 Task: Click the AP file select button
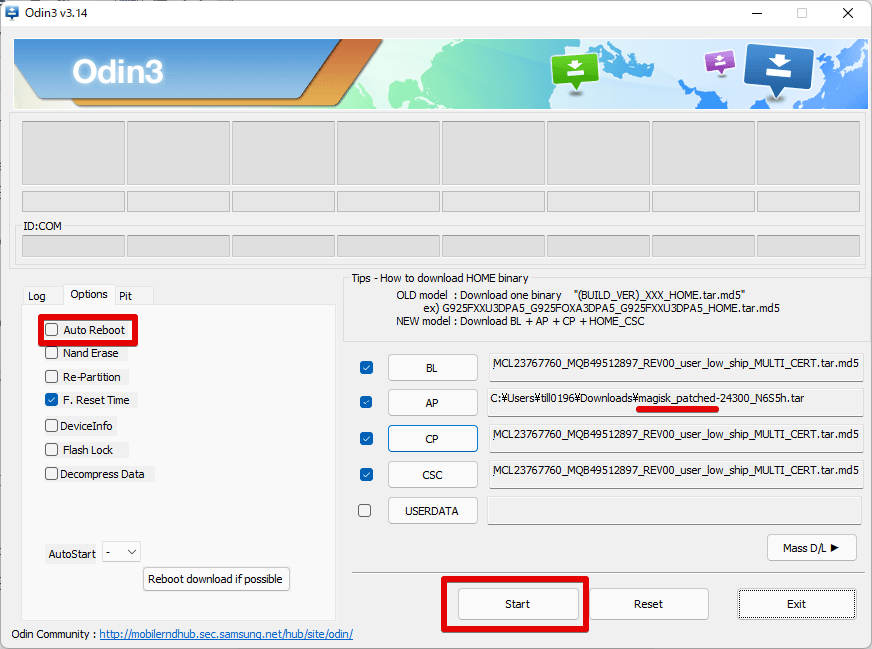[x=432, y=403]
